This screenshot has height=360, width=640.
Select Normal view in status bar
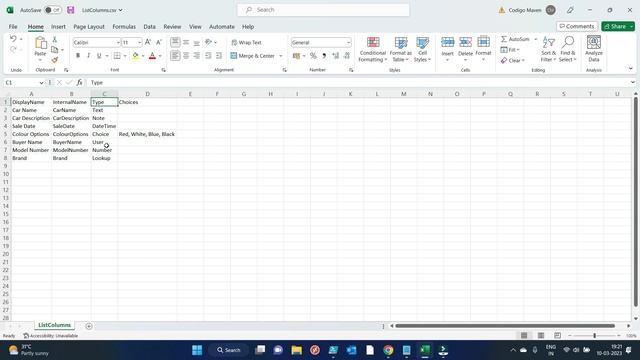point(524,336)
